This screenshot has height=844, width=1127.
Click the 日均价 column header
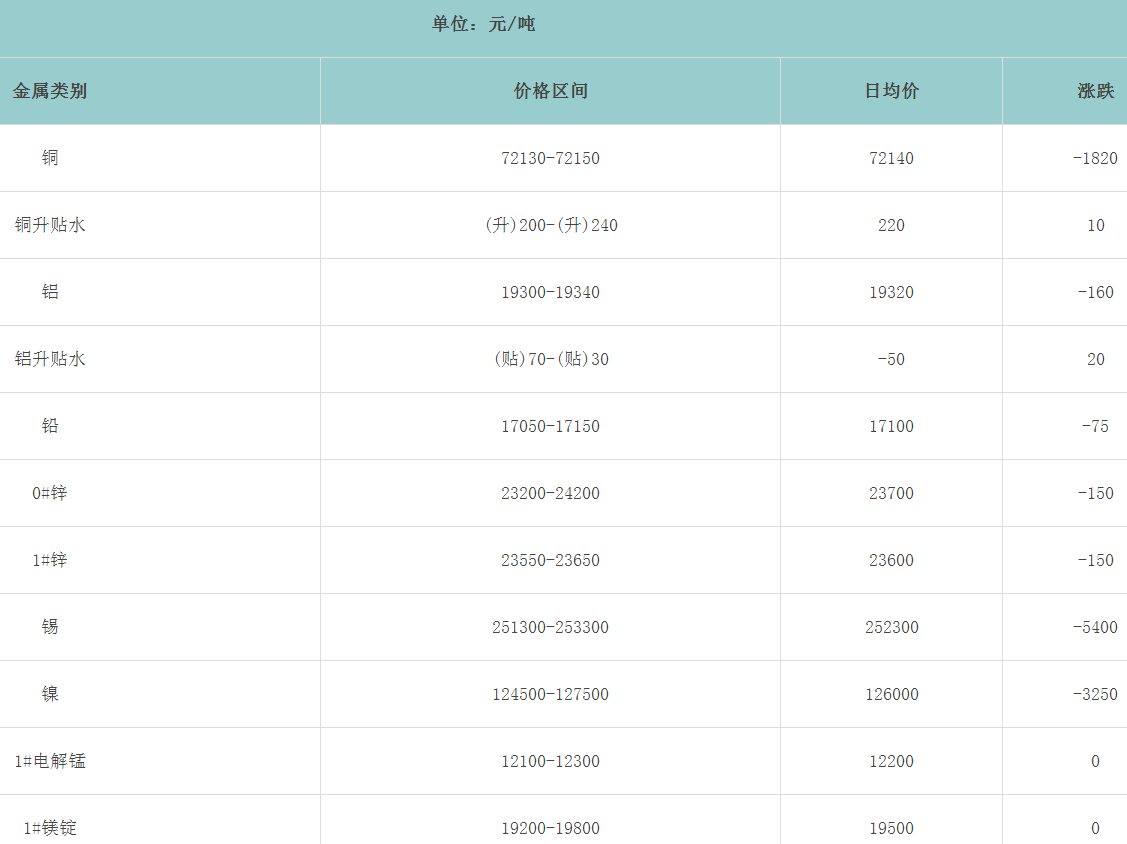[891, 91]
